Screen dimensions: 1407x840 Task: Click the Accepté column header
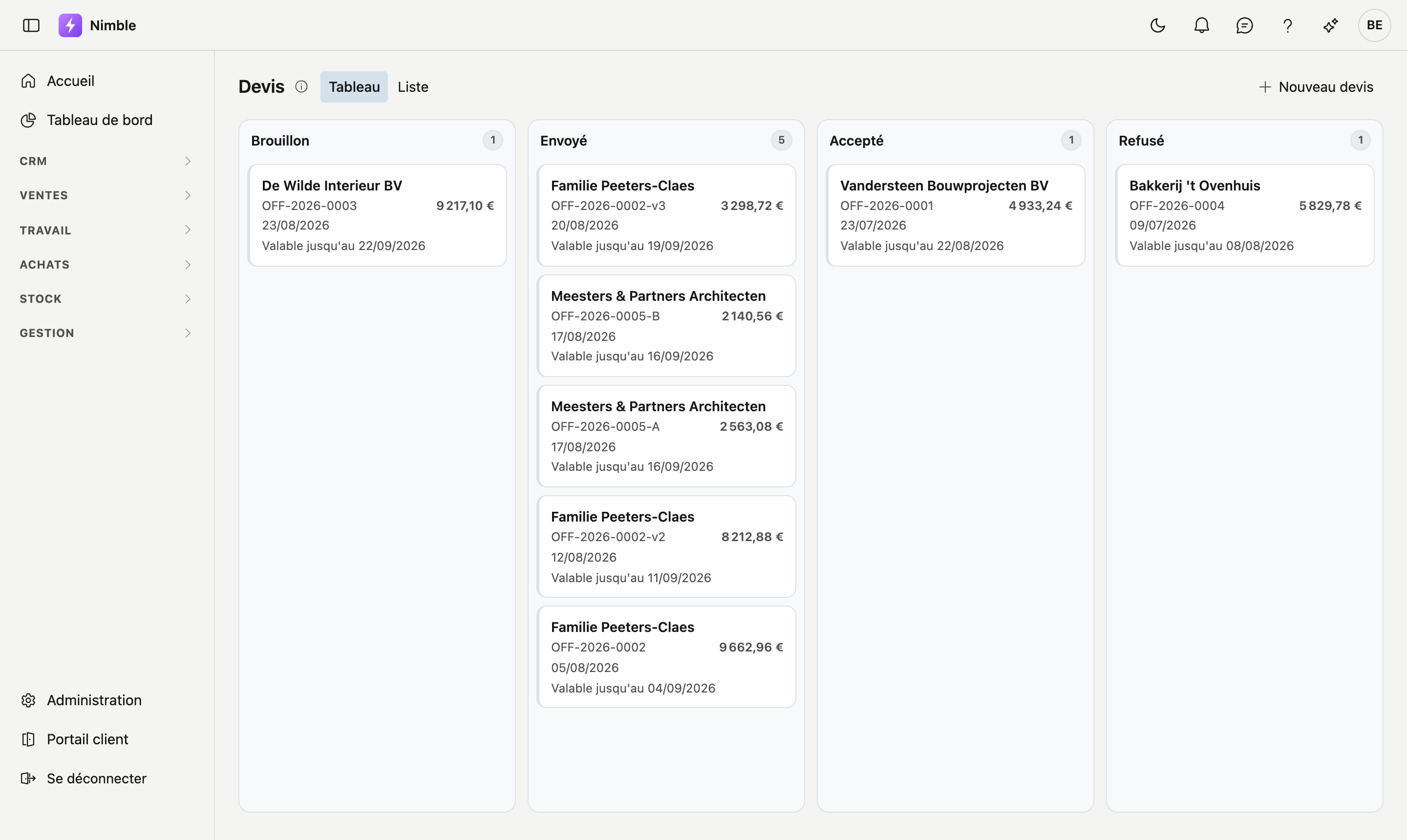(856, 140)
